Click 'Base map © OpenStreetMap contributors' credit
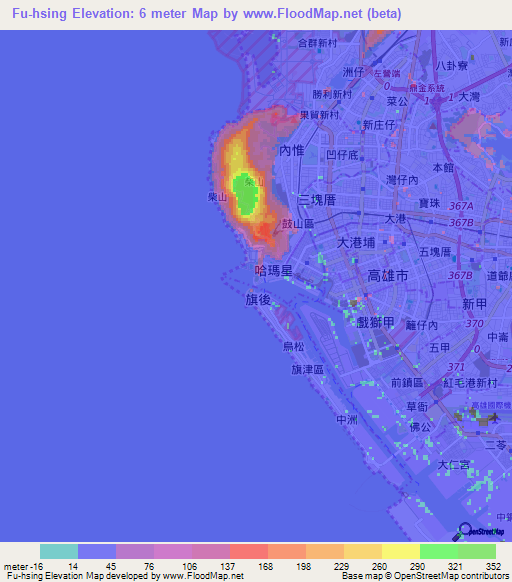Screen dimensions: 512x582 pos(425,576)
